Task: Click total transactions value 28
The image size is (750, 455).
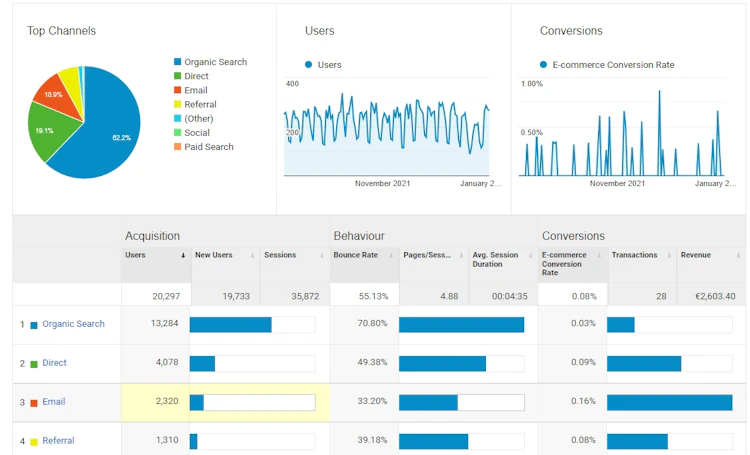Action: [661, 296]
